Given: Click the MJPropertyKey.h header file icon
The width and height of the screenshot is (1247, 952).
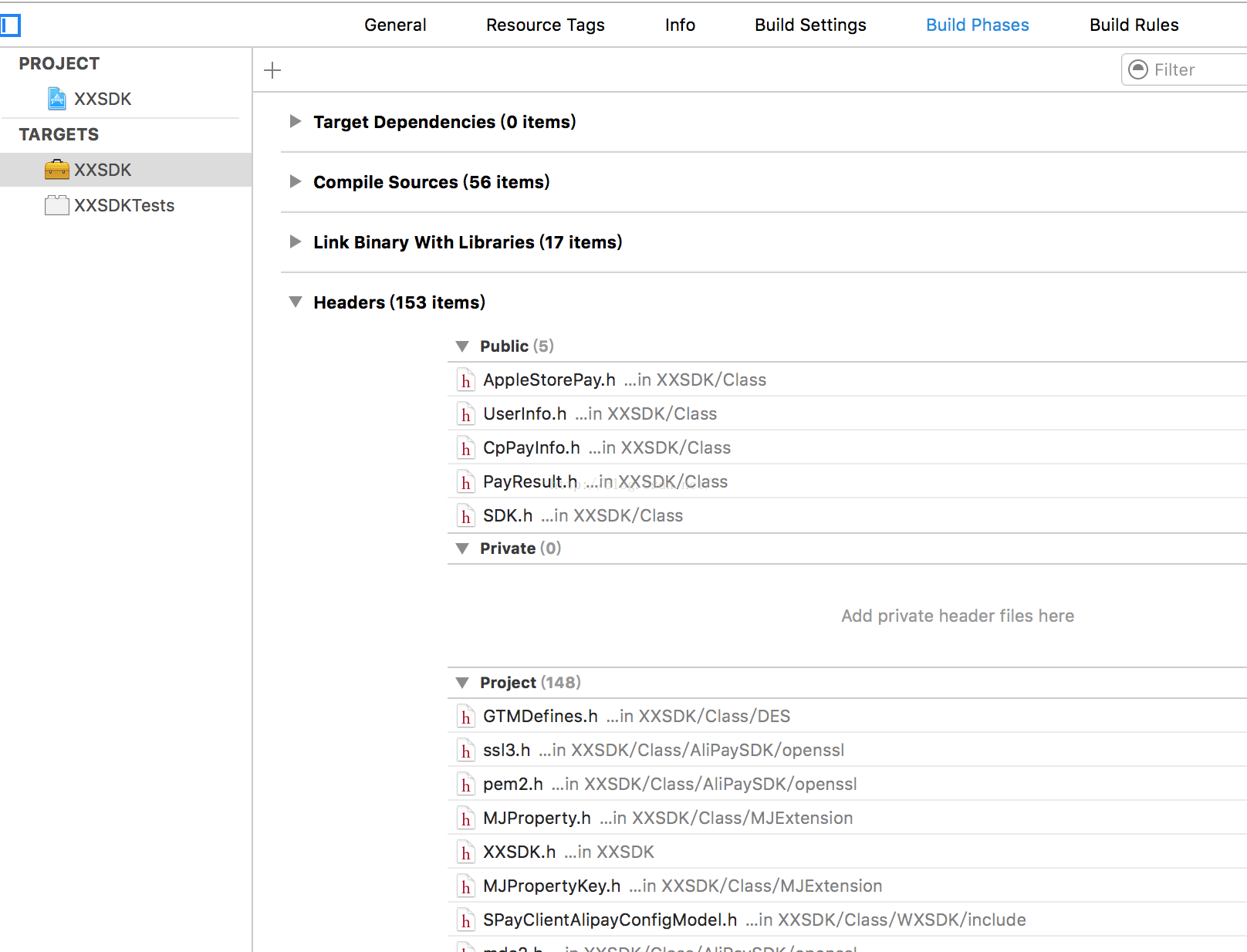Looking at the screenshot, I should (x=465, y=886).
